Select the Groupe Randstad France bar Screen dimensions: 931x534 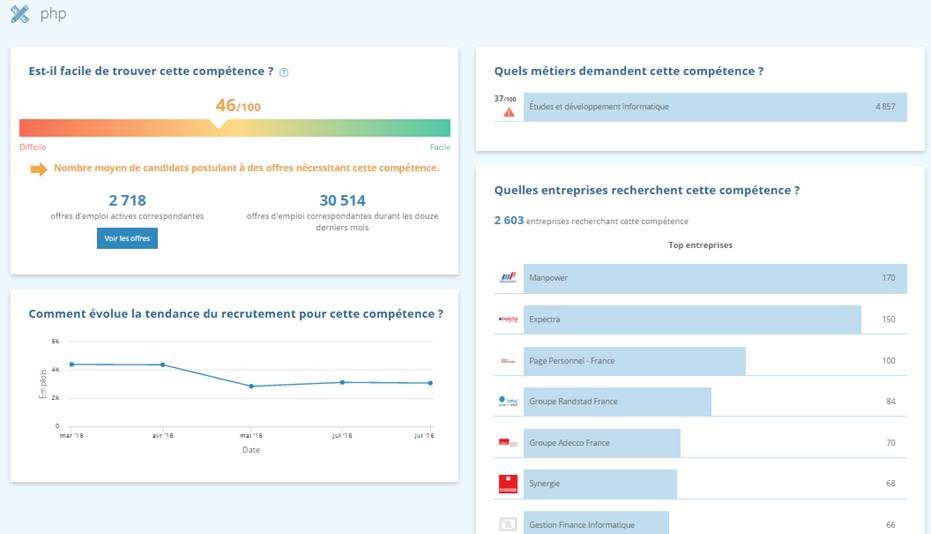pos(618,402)
